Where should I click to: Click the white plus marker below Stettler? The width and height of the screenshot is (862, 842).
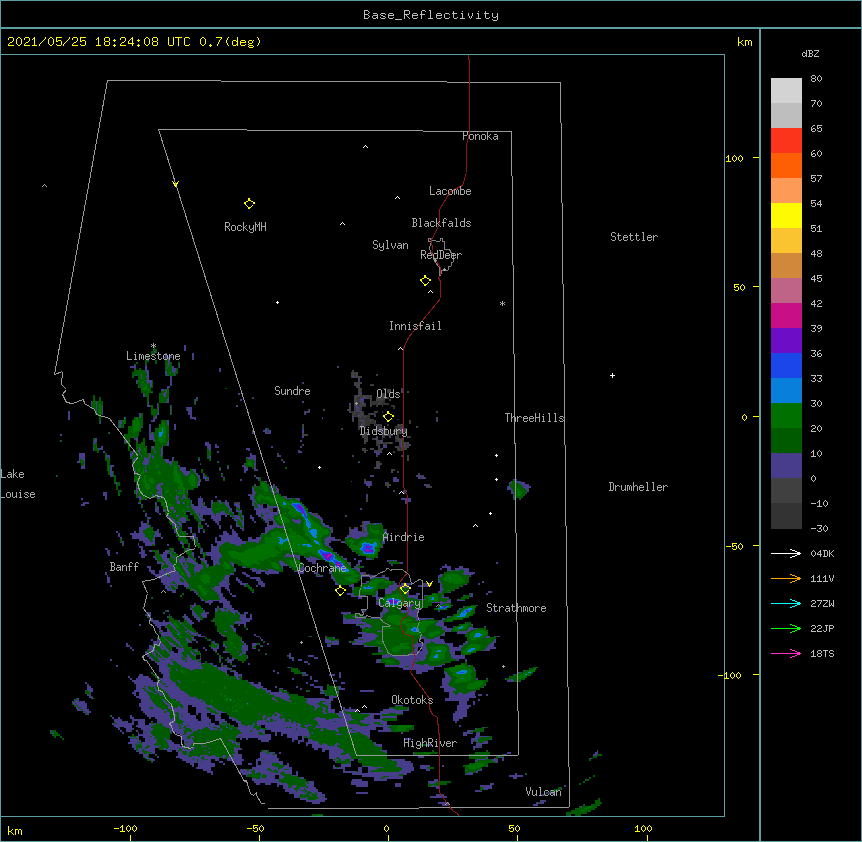(x=612, y=375)
